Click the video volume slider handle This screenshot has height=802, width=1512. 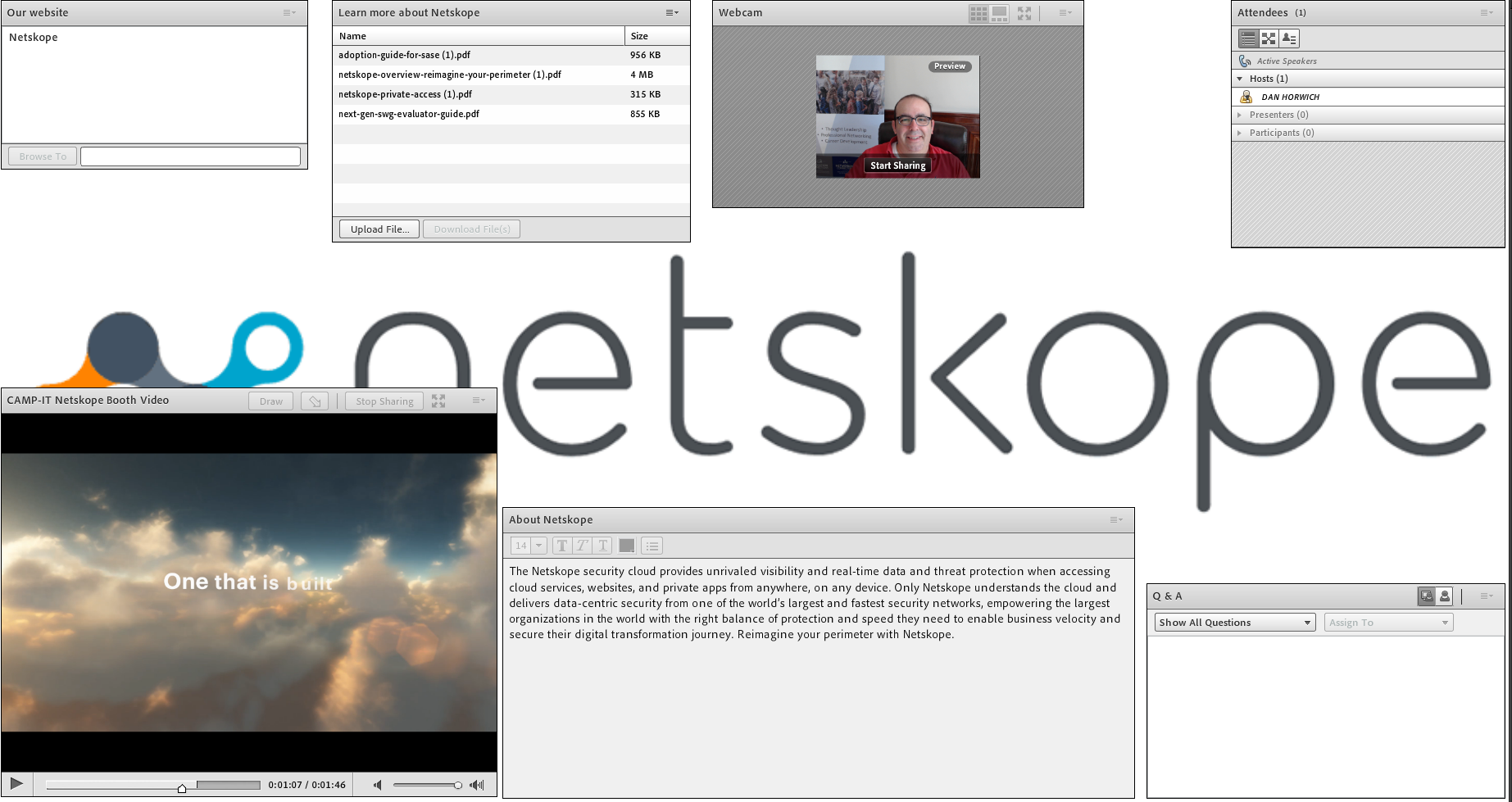pyautogui.click(x=457, y=785)
